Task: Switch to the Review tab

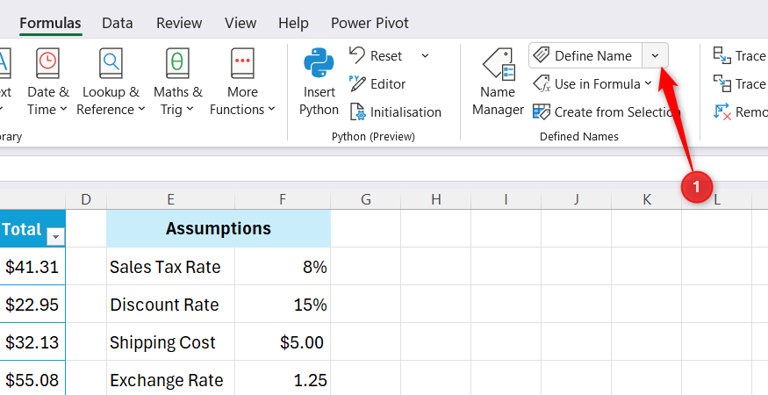Action: point(179,23)
